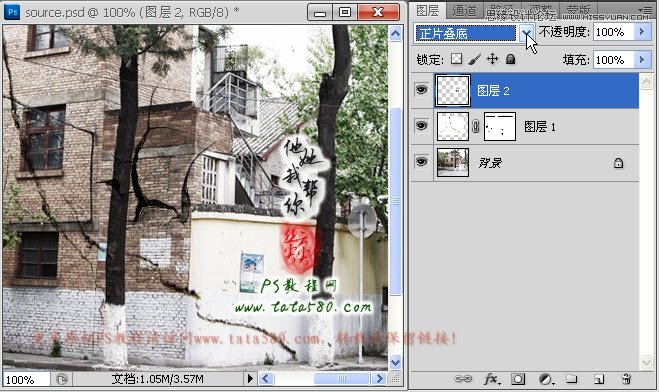The image size is (659, 392).
Task: Close the source.psd document window
Action: click(378, 12)
